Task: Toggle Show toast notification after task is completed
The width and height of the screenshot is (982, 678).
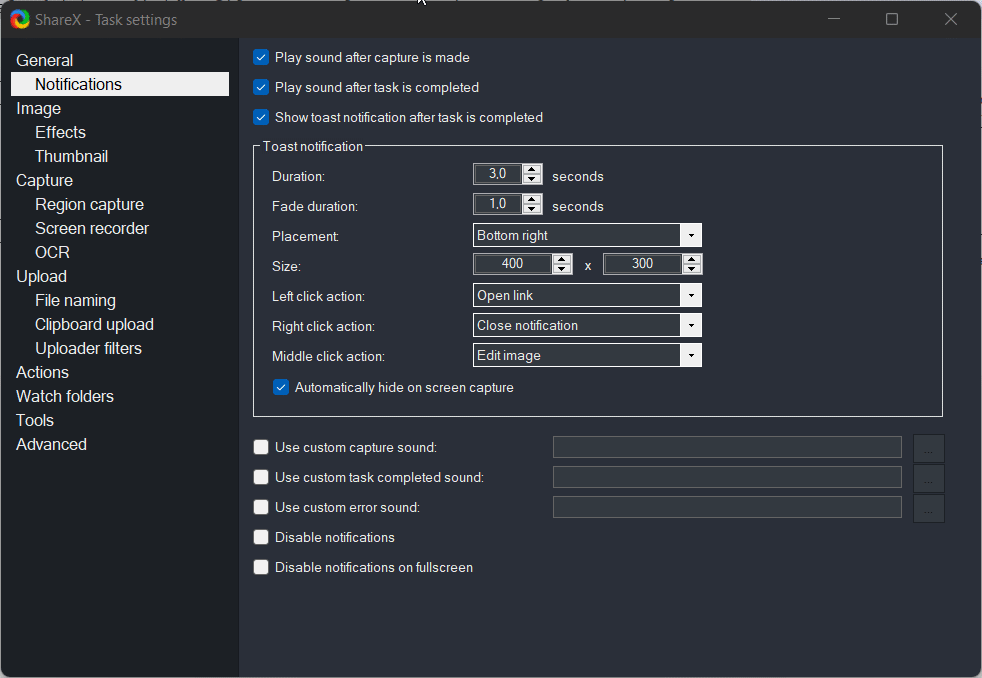Action: click(x=260, y=117)
